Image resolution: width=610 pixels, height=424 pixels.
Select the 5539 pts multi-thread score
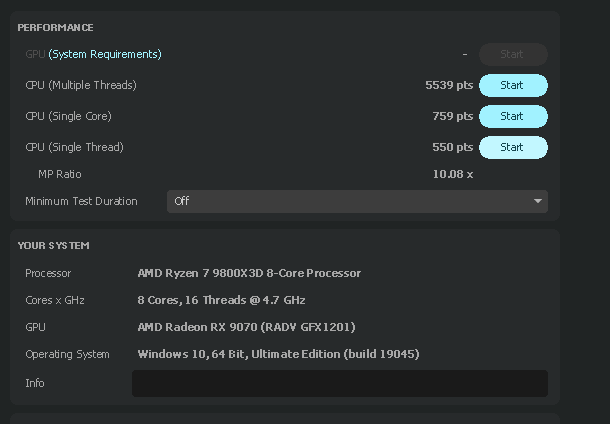click(449, 85)
